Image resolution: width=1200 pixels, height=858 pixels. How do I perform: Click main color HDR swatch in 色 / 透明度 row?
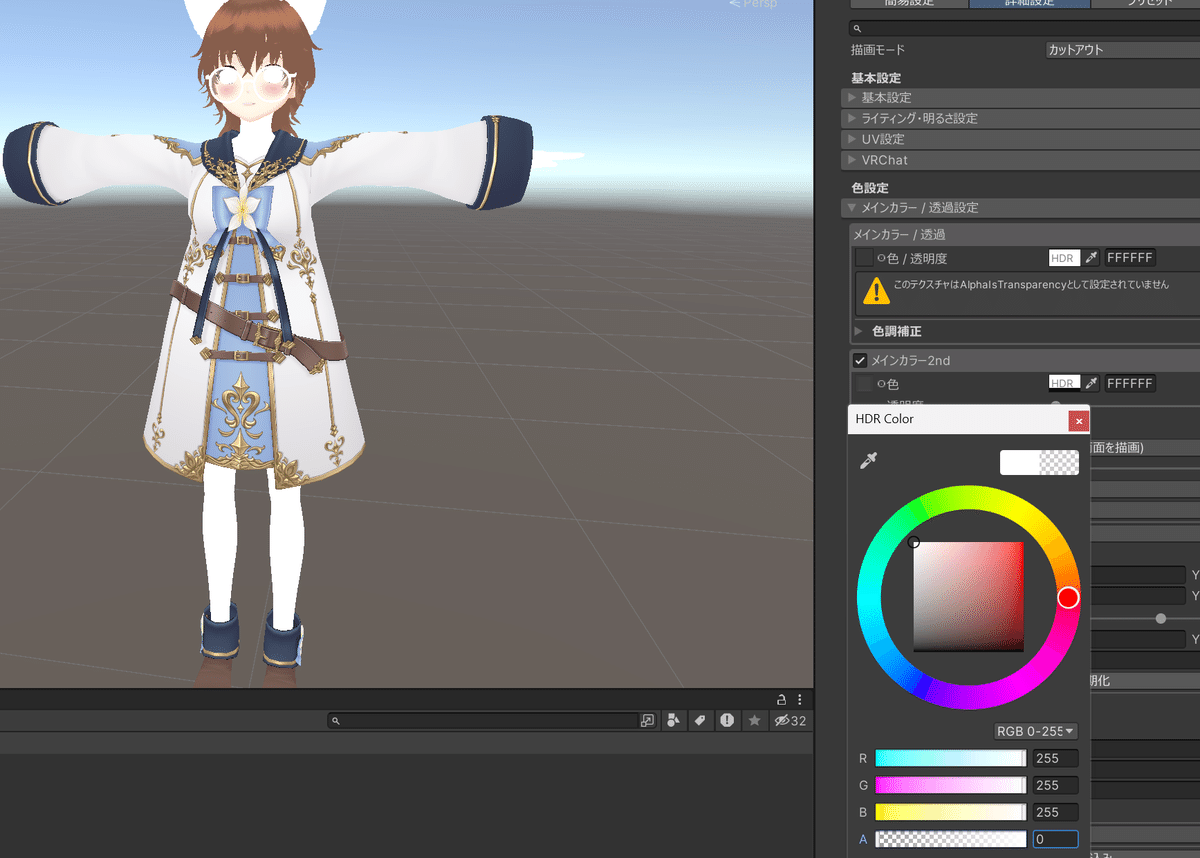(x=1064, y=258)
